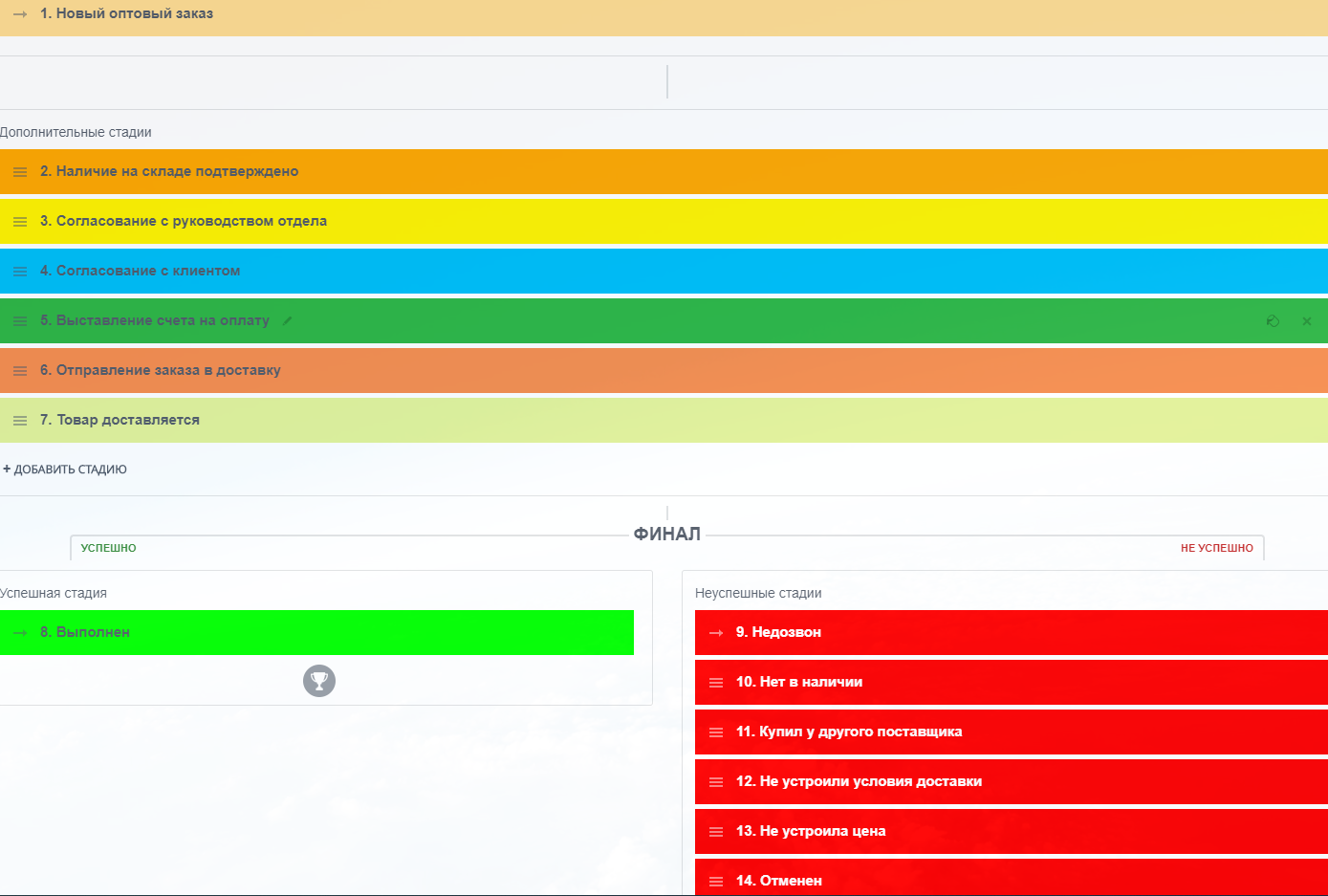Image resolution: width=1328 pixels, height=896 pixels.
Task: Click stage 13 Не устроила цена
Action: click(811, 831)
